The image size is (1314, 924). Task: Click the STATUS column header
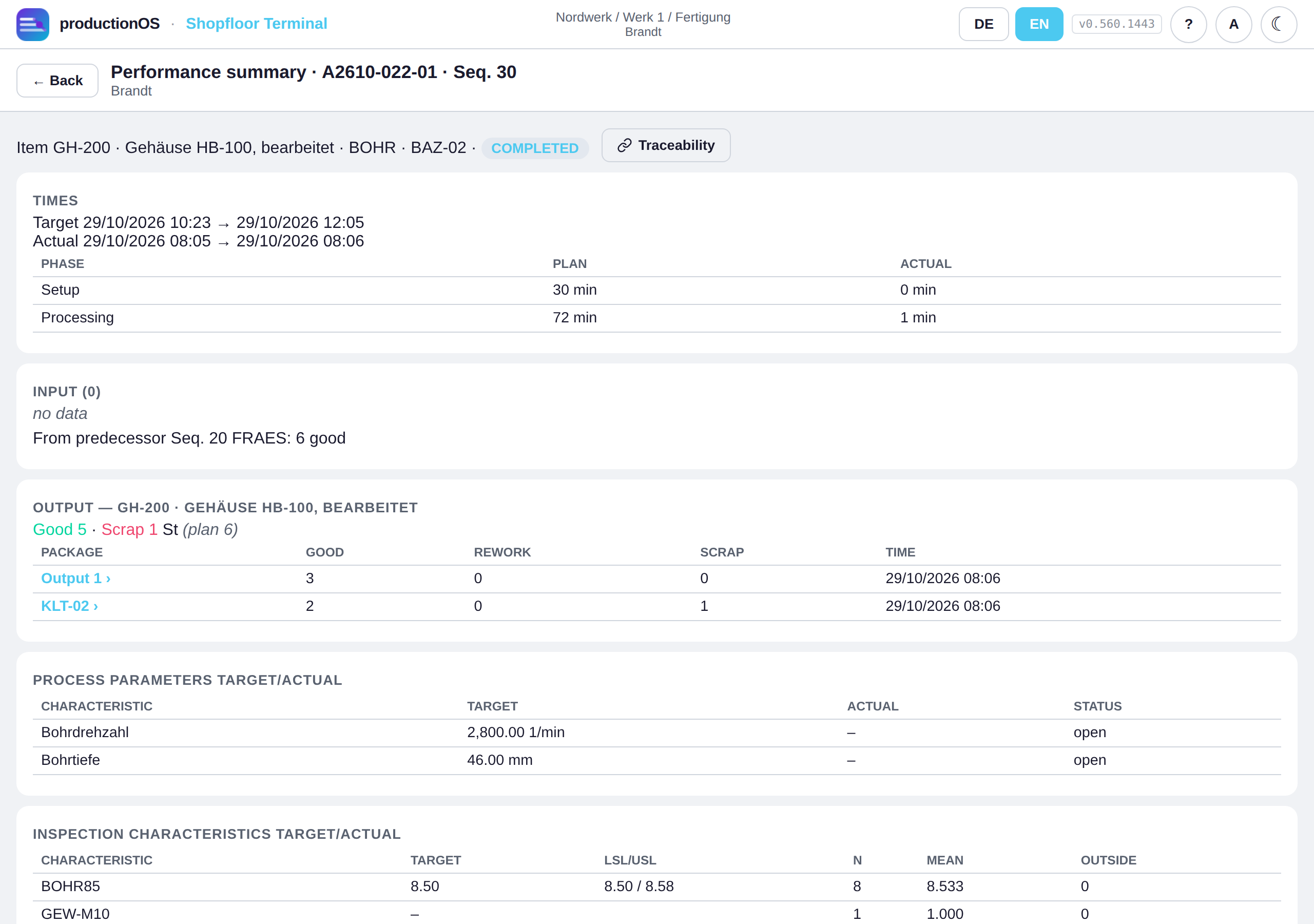[1097, 706]
